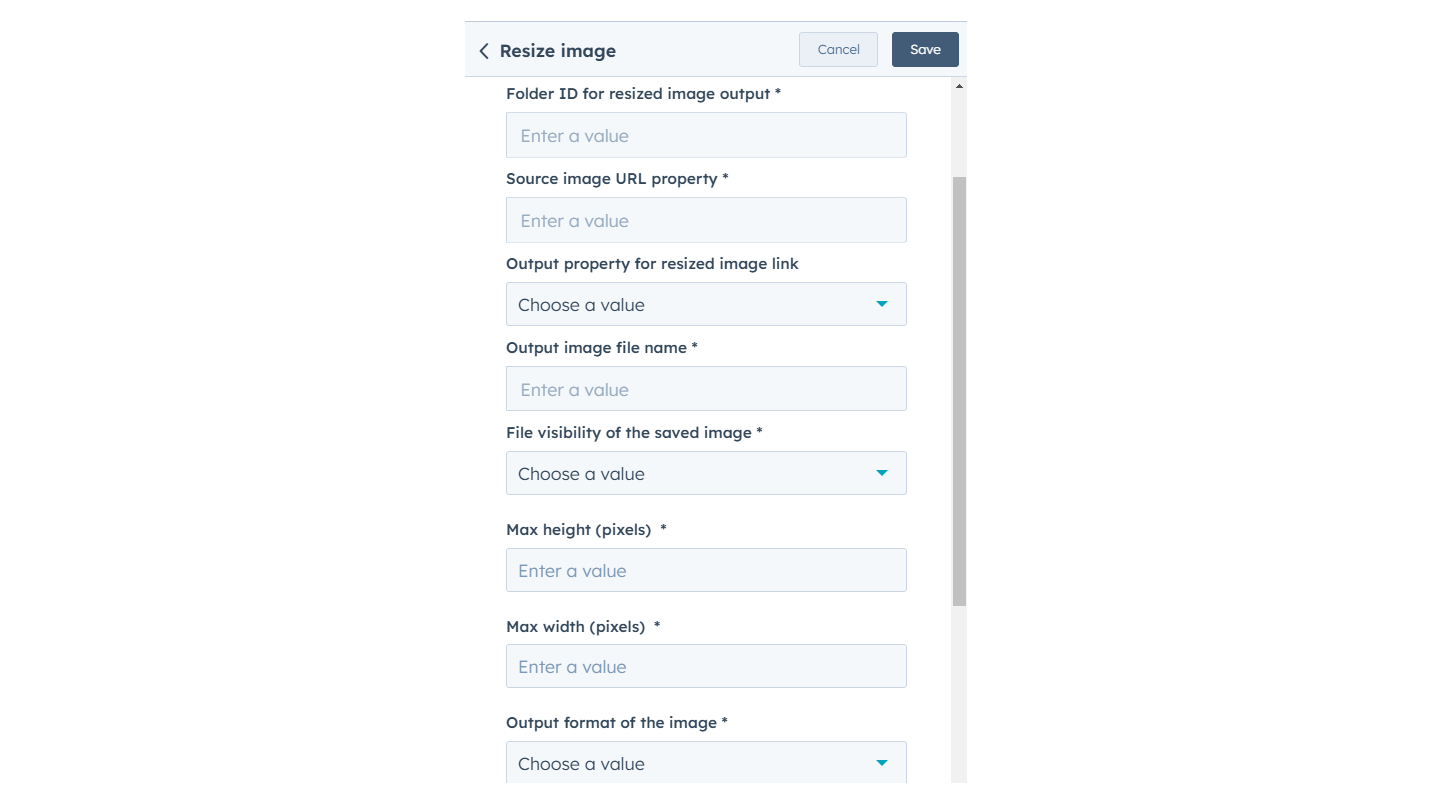Click the scrollbar's up arrow
Viewport: 1432px width, 805px height.
tap(959, 87)
